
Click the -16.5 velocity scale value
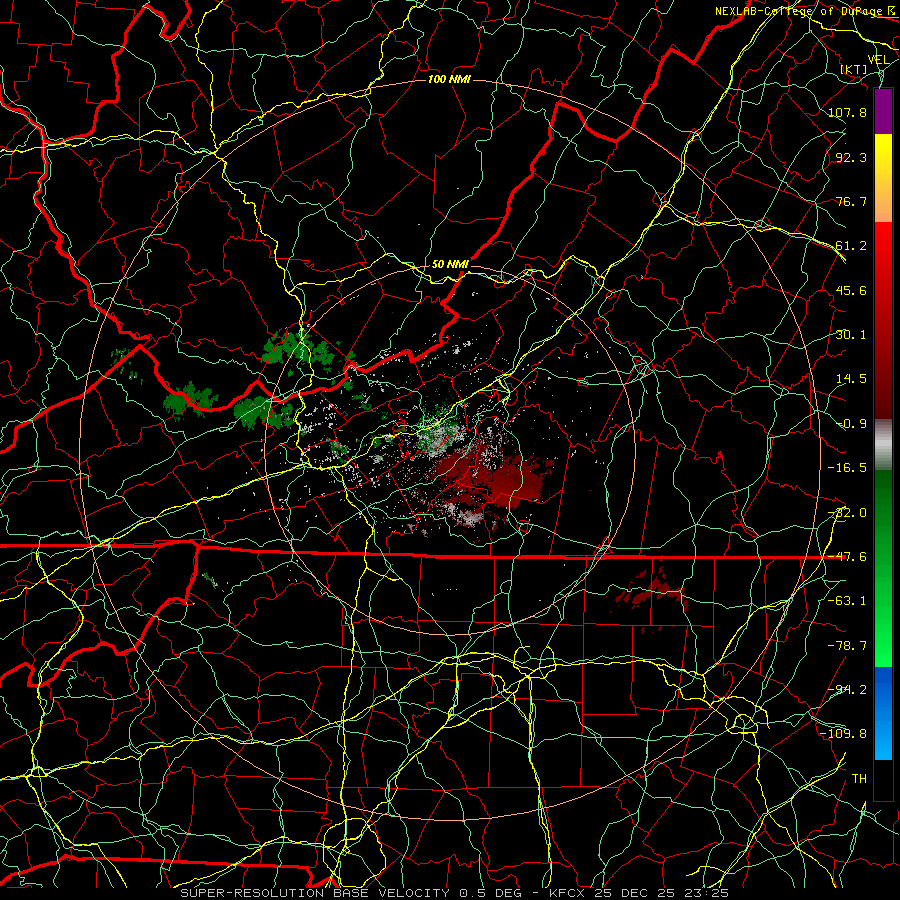[x=847, y=468]
